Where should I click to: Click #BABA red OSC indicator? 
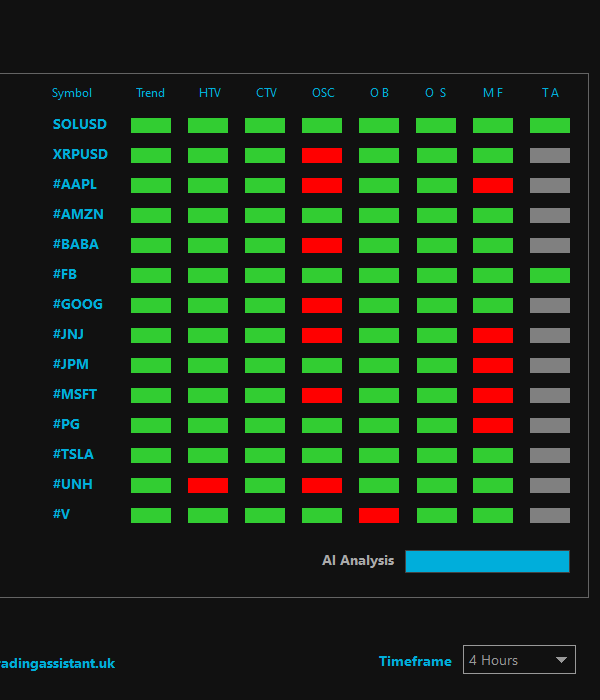[x=322, y=245]
